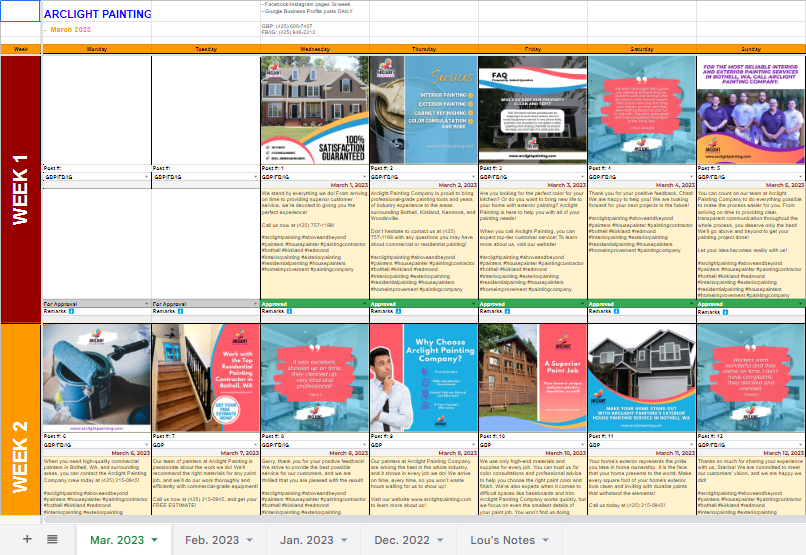
Task: Open Week 1 Monday For Approval status dropdown
Action: (146, 304)
